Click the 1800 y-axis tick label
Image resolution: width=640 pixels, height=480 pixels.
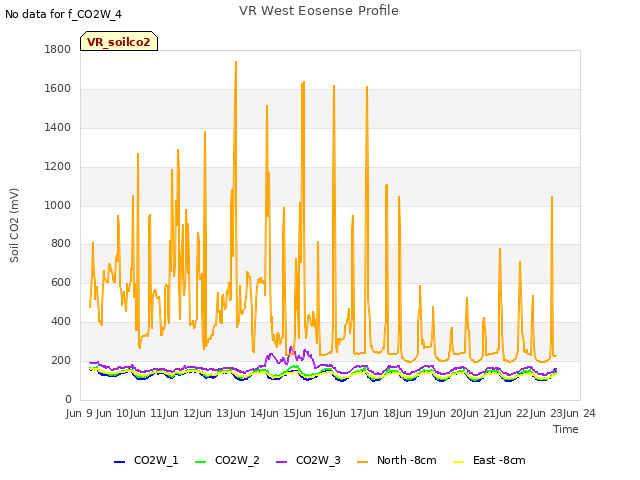point(58,49)
